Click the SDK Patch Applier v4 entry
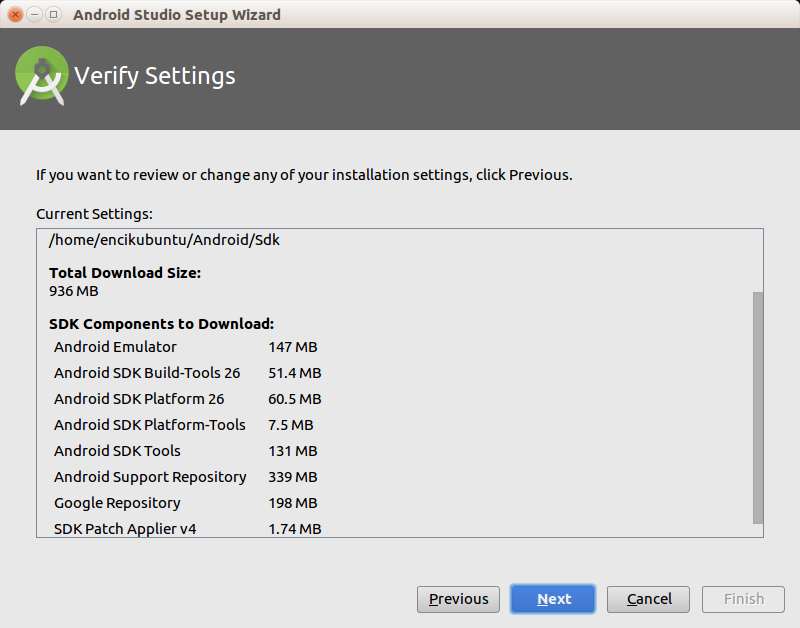This screenshot has height=628, width=800. (125, 529)
